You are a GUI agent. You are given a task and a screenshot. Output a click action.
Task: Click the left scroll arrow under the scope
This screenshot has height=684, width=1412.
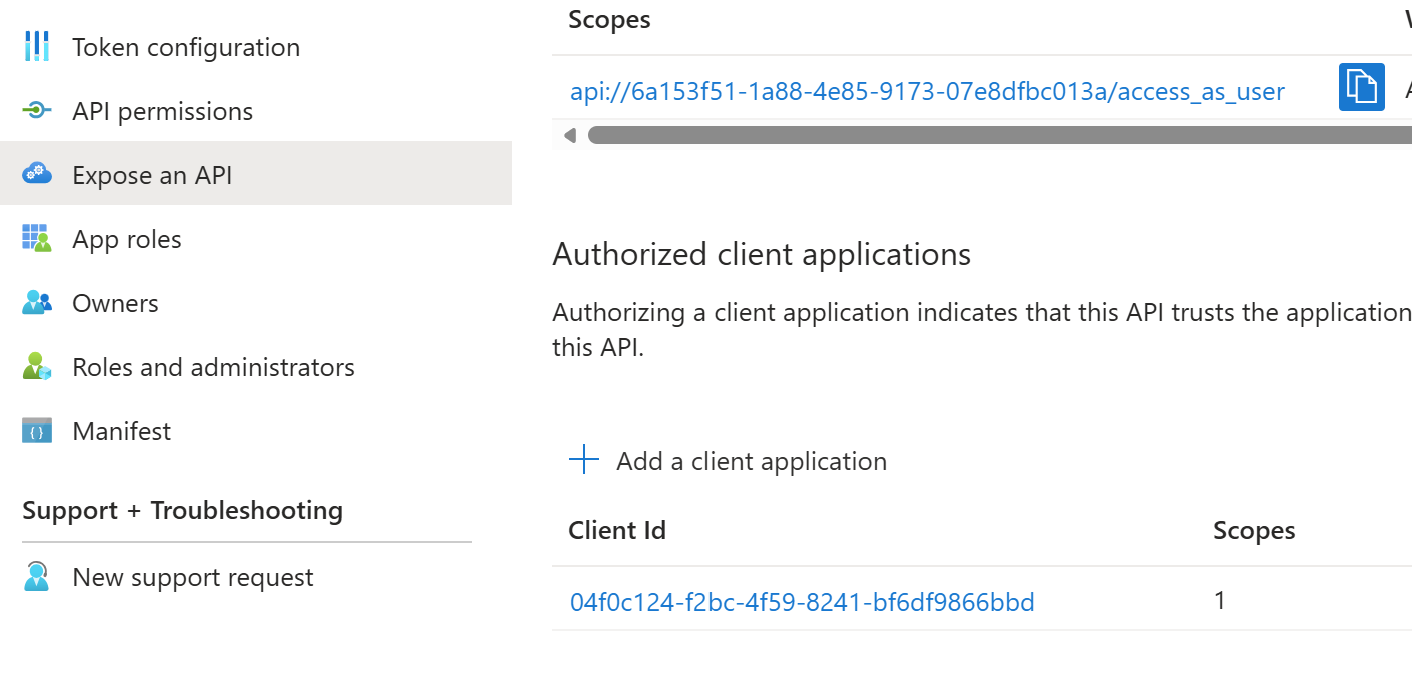(569, 133)
